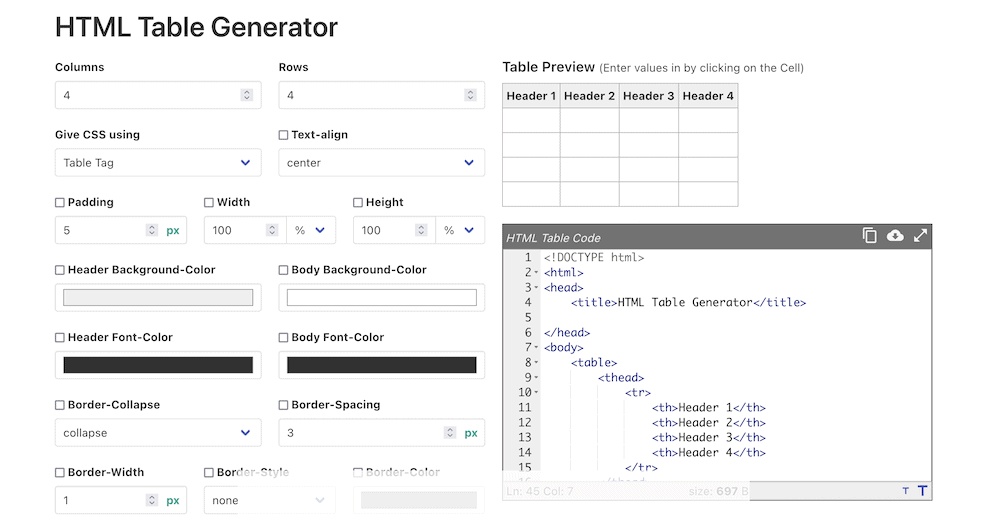1000x525 pixels.
Task: Place cursor on th Header 3 code line
Action: click(709, 438)
